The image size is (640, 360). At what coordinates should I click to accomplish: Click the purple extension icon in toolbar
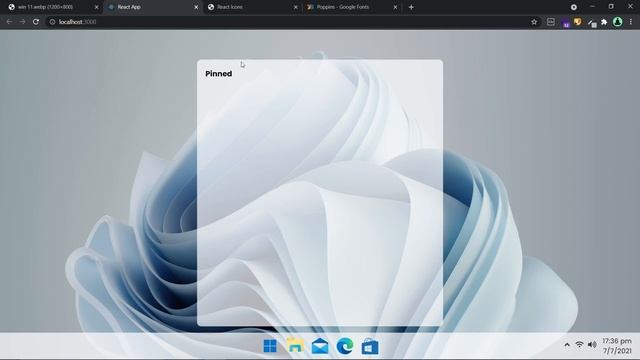[x=565, y=23]
